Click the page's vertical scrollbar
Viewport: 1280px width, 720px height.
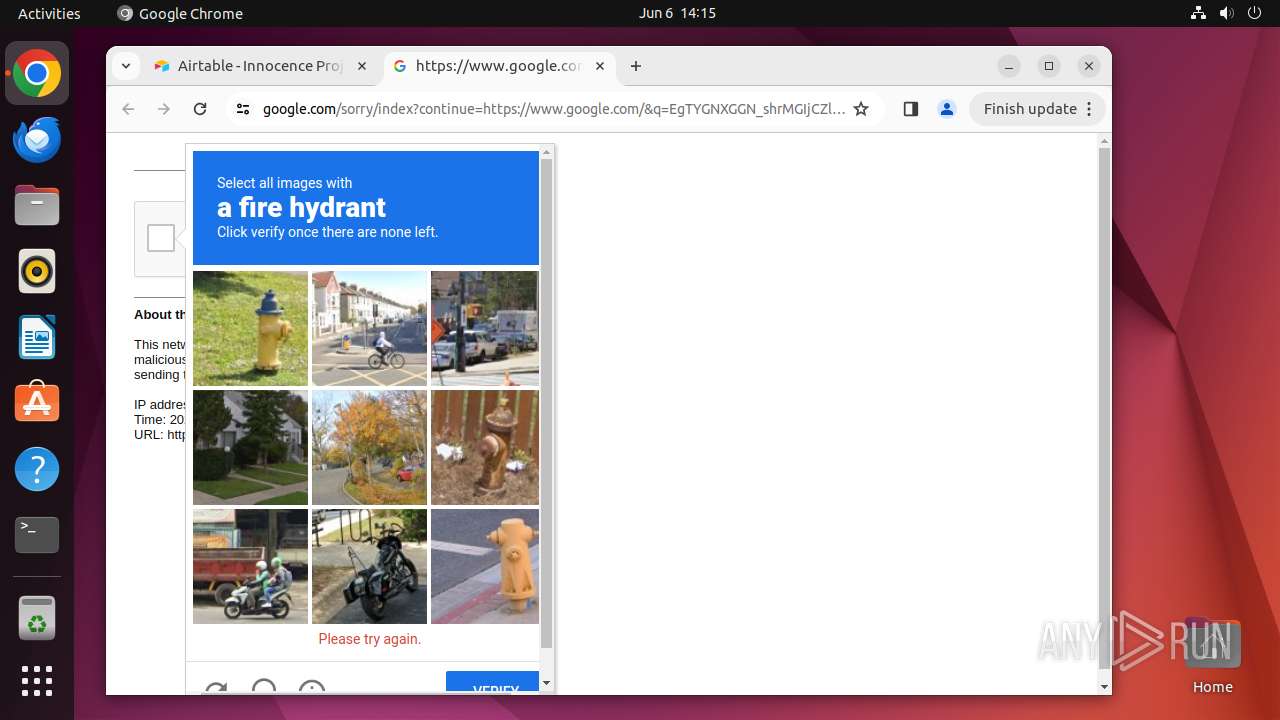point(1104,408)
